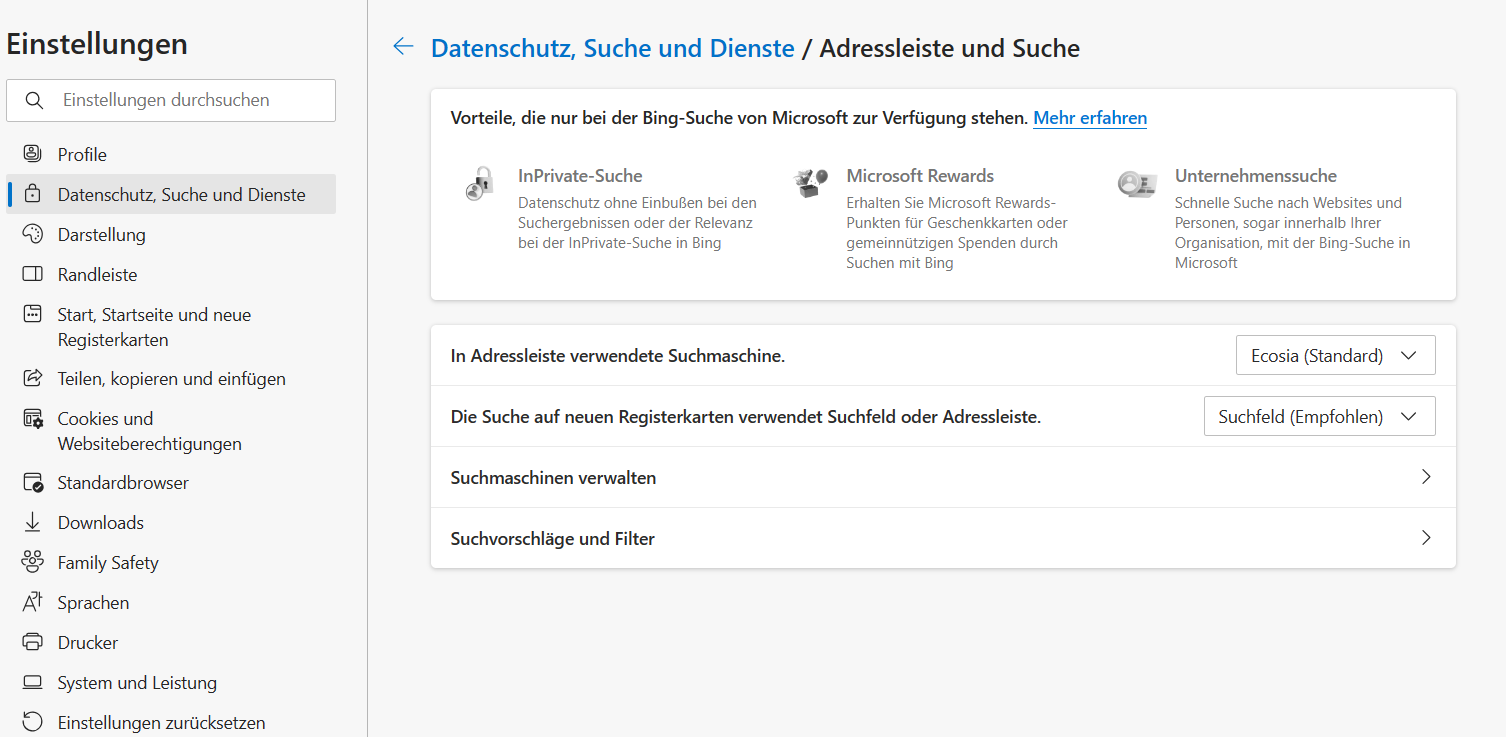Click the magnifier icon in settings search

pyautogui.click(x=34, y=100)
